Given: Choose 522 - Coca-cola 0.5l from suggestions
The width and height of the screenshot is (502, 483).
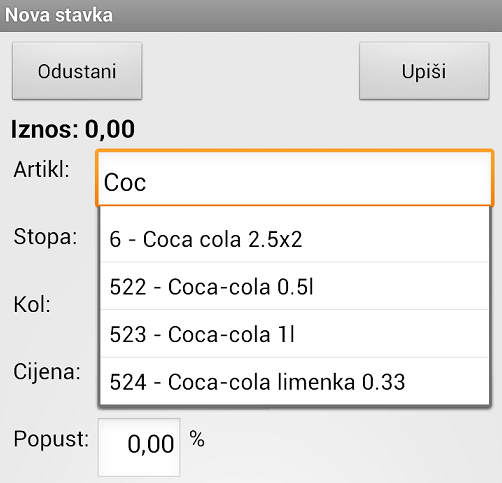Looking at the screenshot, I should pos(294,286).
